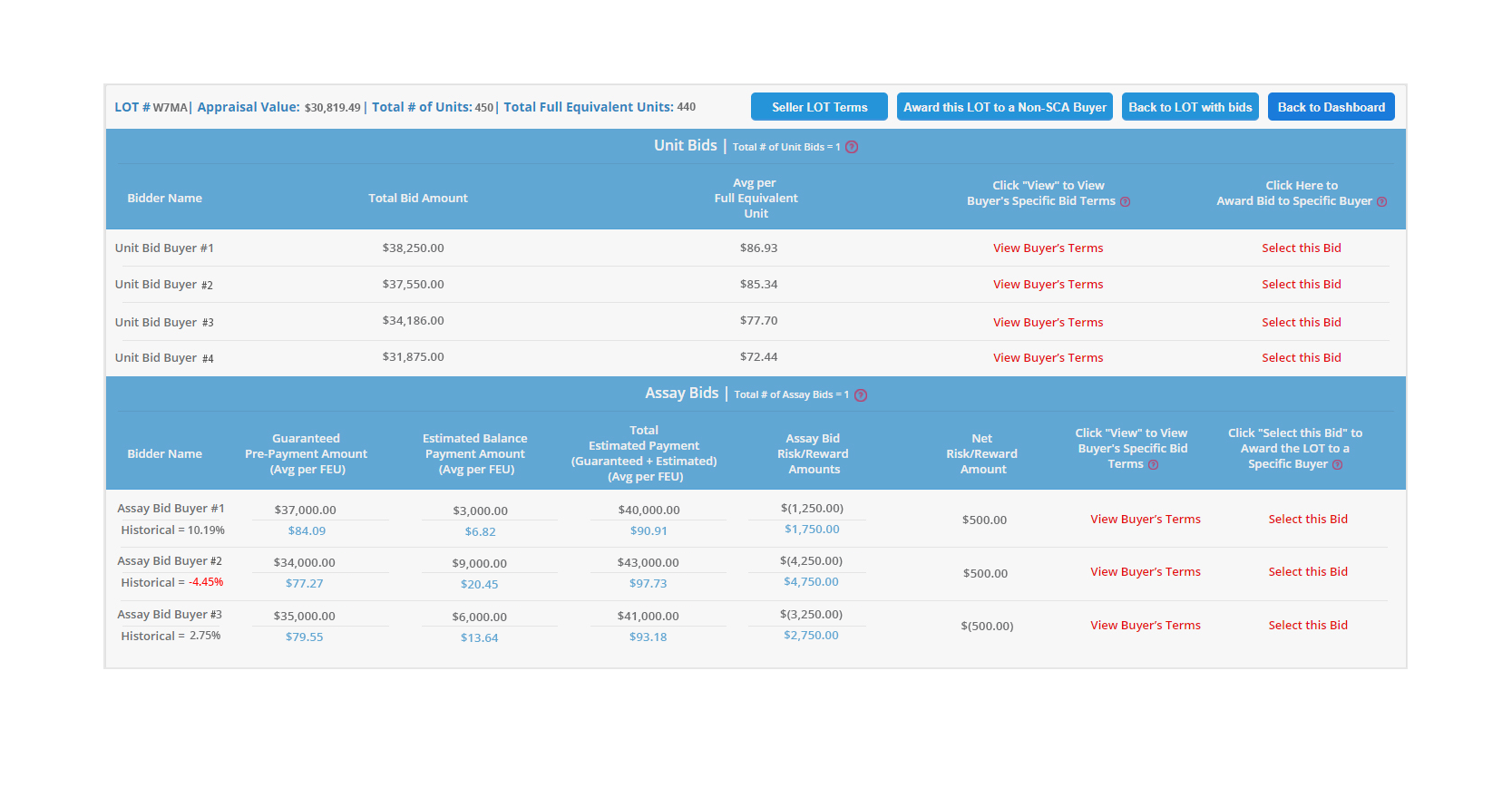Award this LOT to a Non-SCA Buyer
This screenshot has height=807, width=1512.
1004,107
